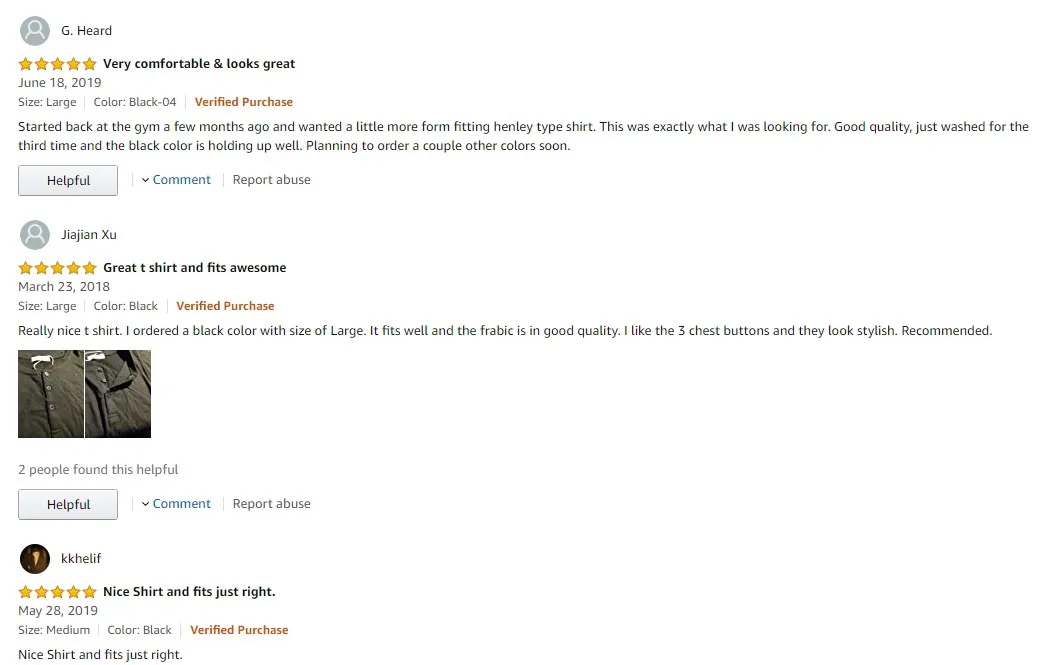Screen dimensions: 1049x665
Task: Report abuse on Jiajian Xu's review
Action: 271,504
